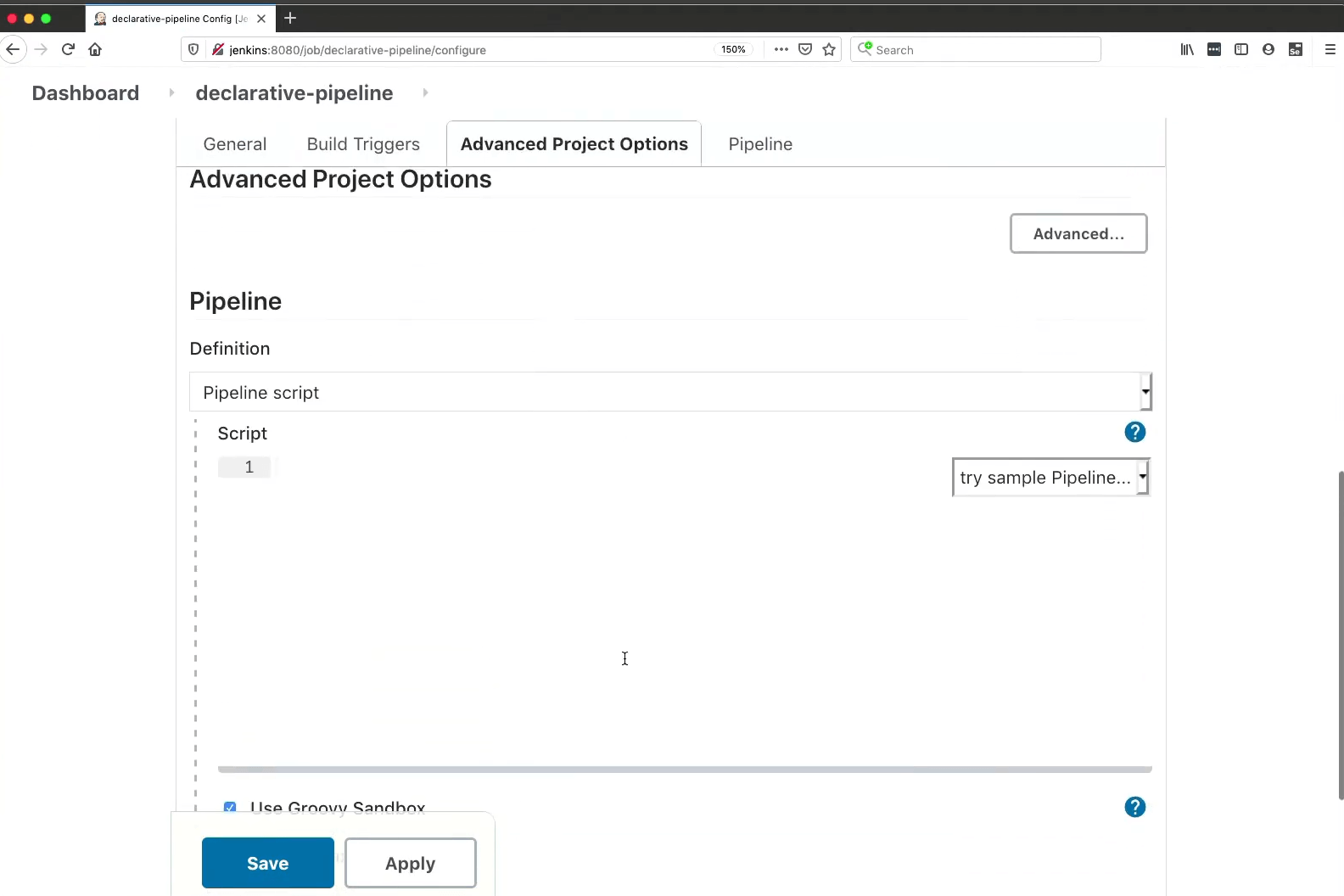
Task: Open the tracking protection shield icon
Action: tap(193, 49)
